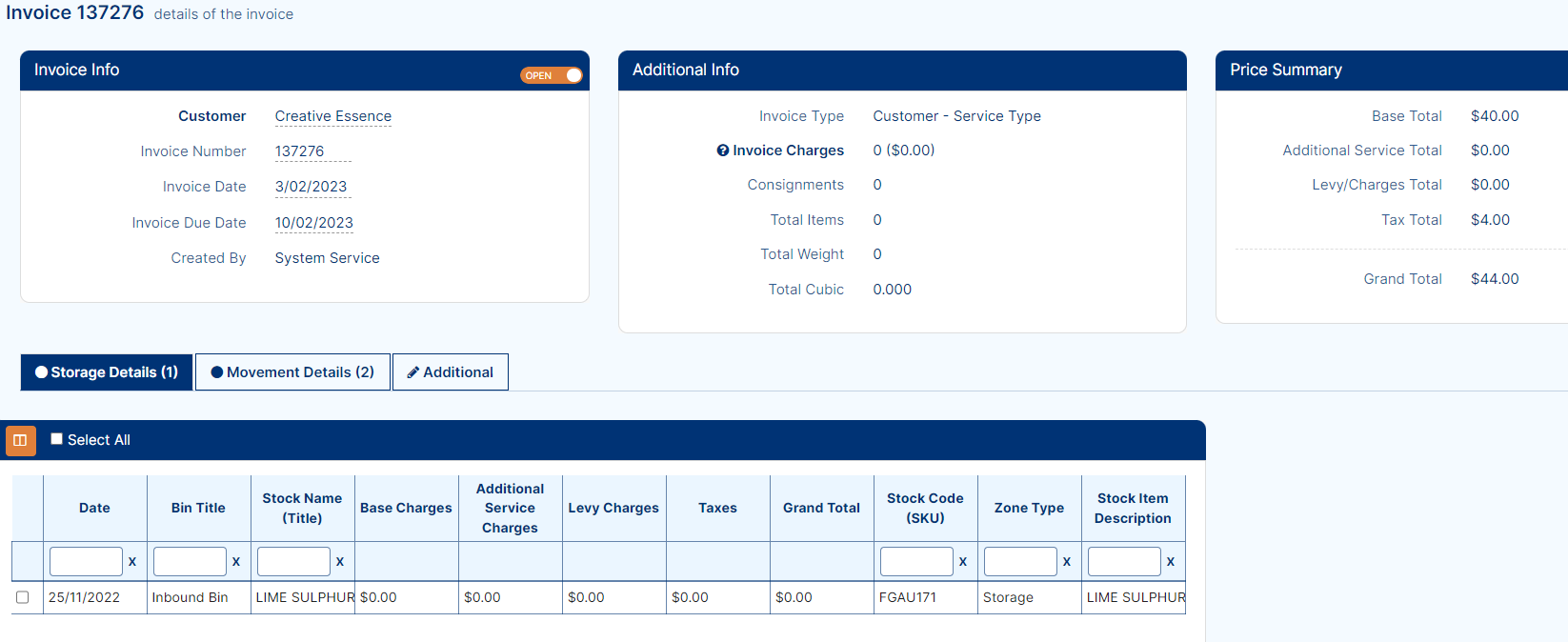Image resolution: width=1568 pixels, height=642 pixels.
Task: Click the orange column chooser icon
Action: click(20, 441)
